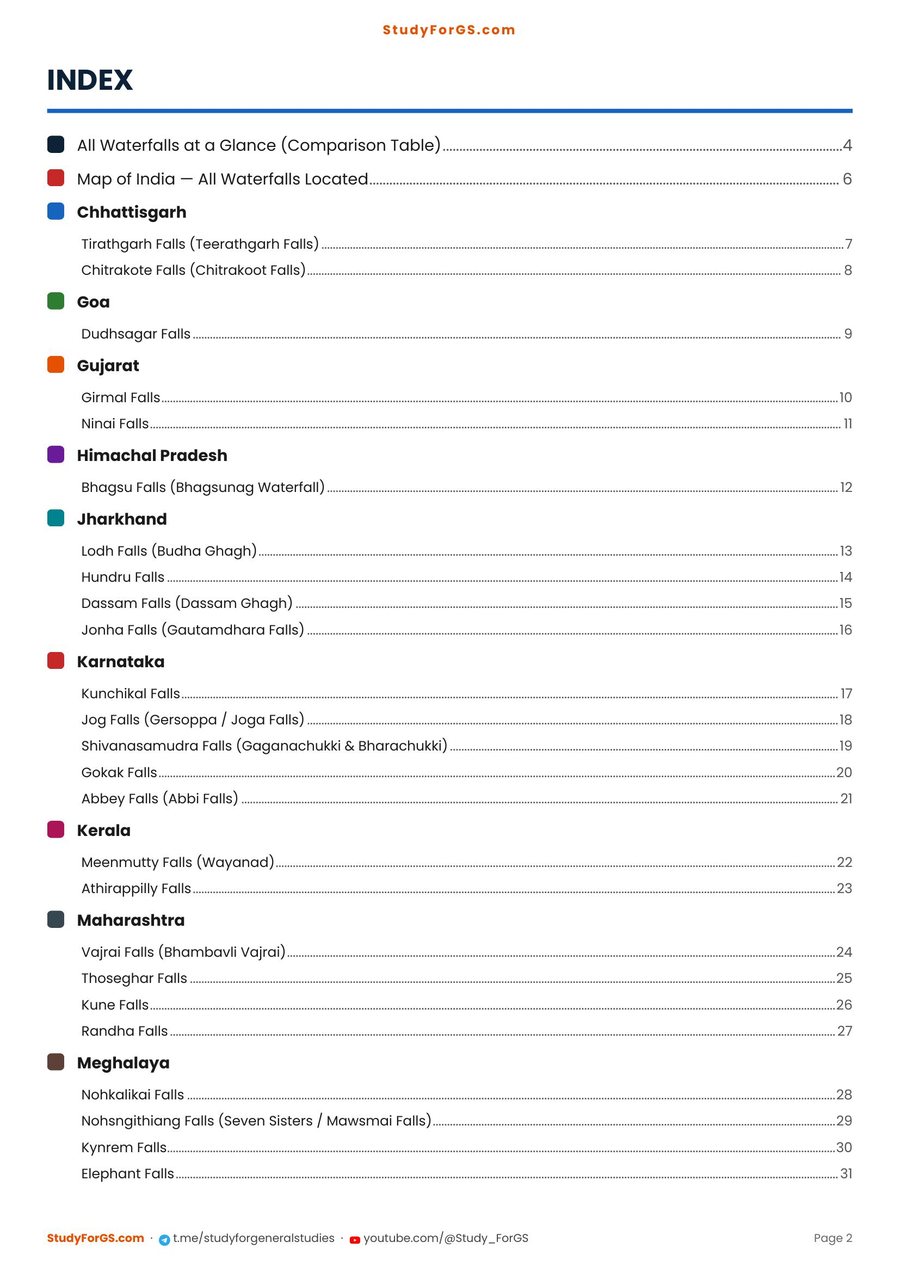The image size is (900, 1273).
Task: Select the Maharashtra section heading
Action: (x=131, y=920)
